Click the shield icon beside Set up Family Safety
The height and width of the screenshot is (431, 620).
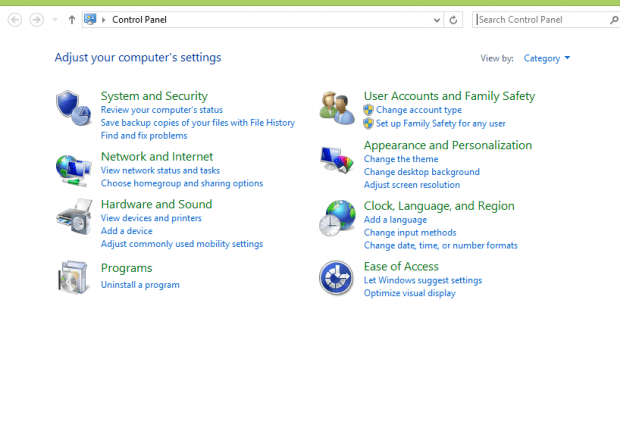click(368, 124)
